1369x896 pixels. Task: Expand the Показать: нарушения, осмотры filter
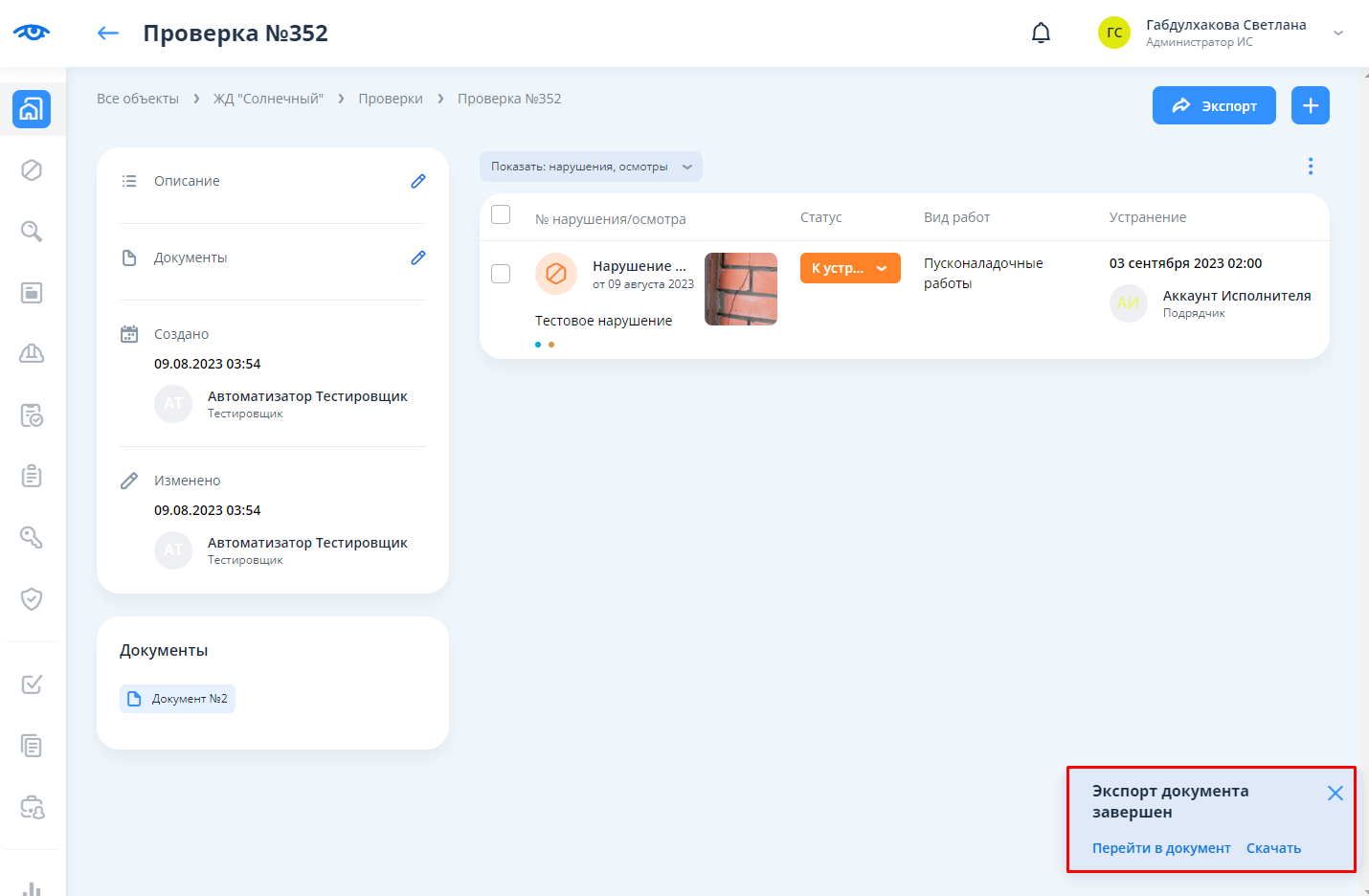pyautogui.click(x=591, y=167)
